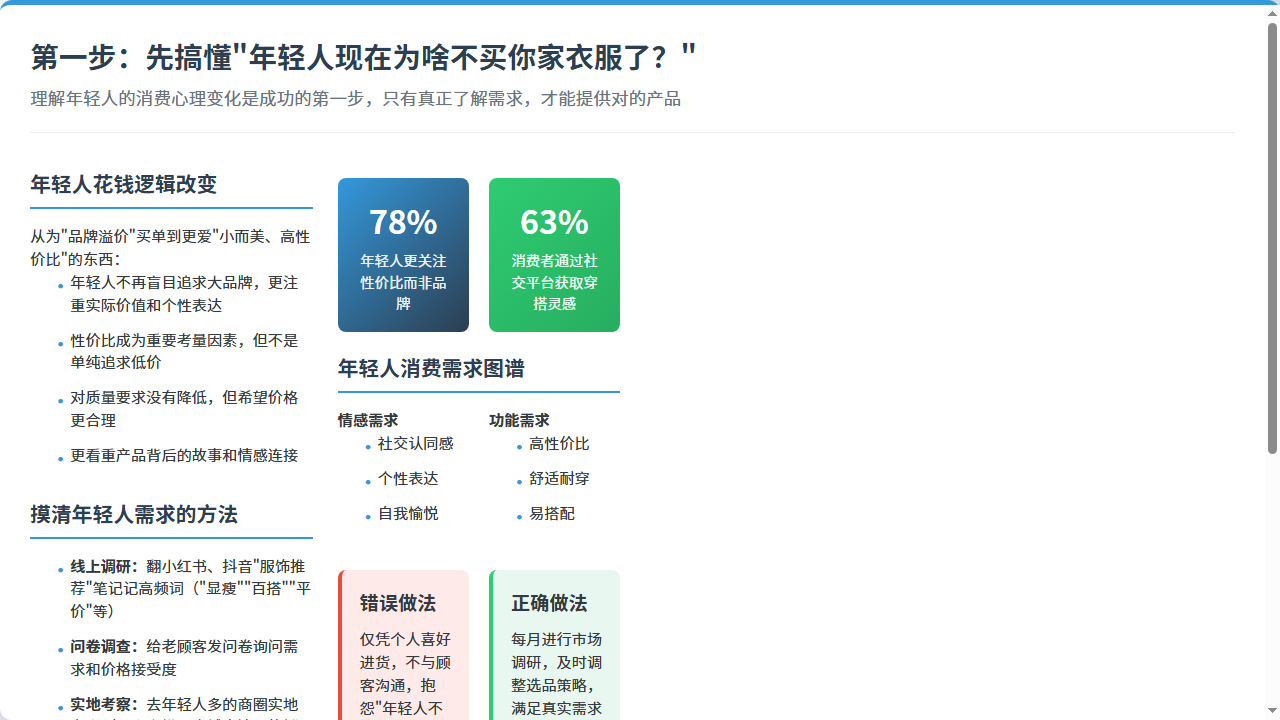
Task: Select the 舒适耐穿 list item
Action: tap(559, 479)
